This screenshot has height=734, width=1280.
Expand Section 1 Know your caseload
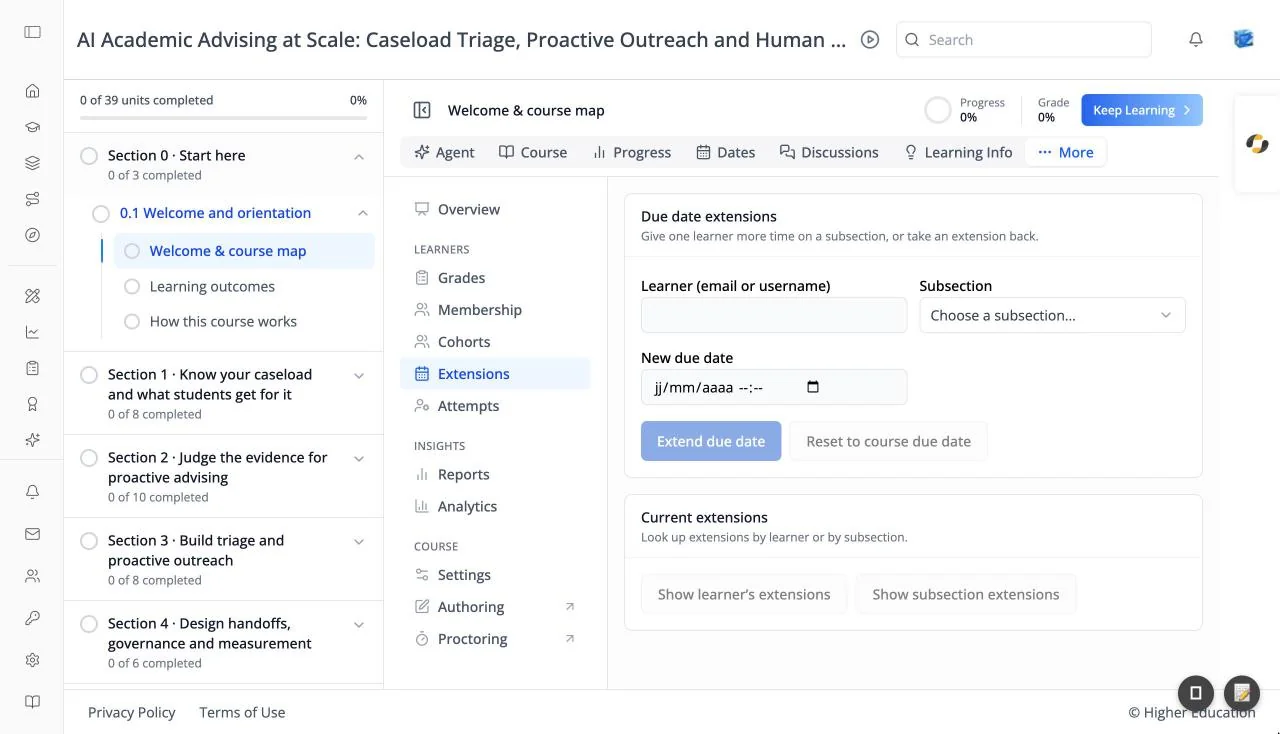(359, 375)
